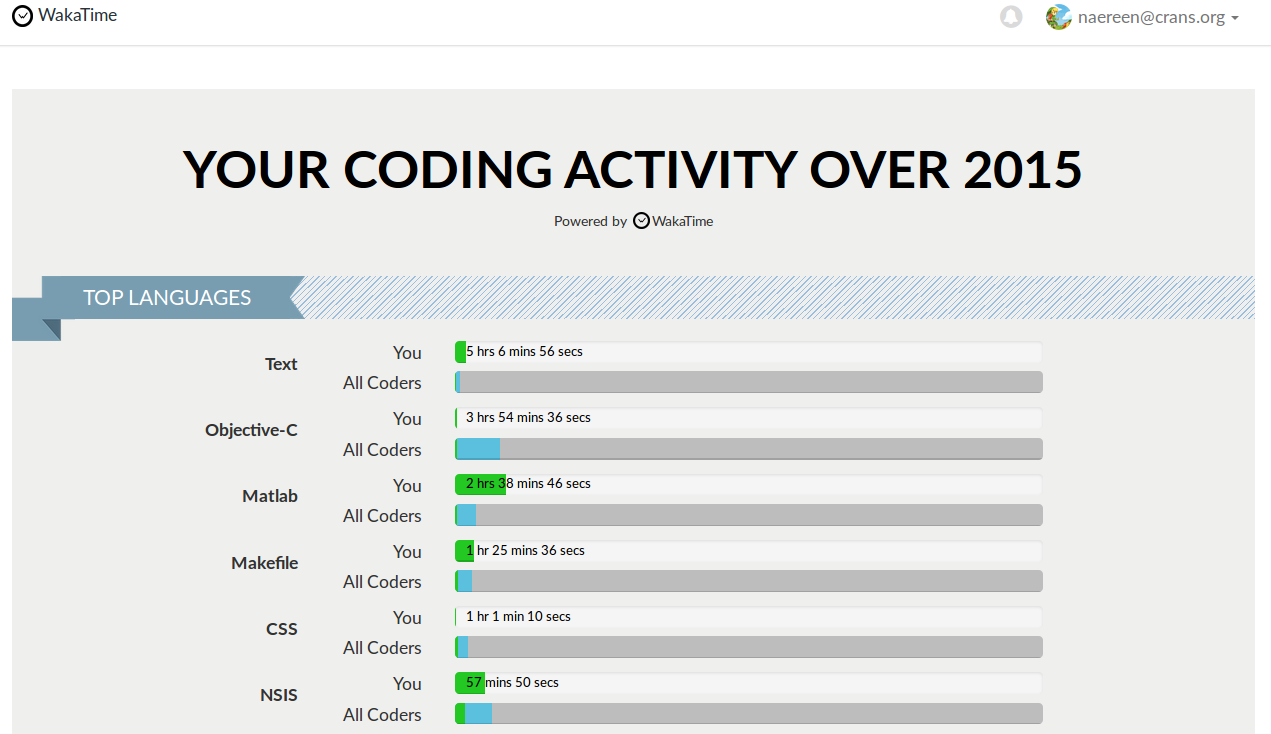This screenshot has height=734, width=1271.
Task: Select the Objective-C language label
Action: 251,430
